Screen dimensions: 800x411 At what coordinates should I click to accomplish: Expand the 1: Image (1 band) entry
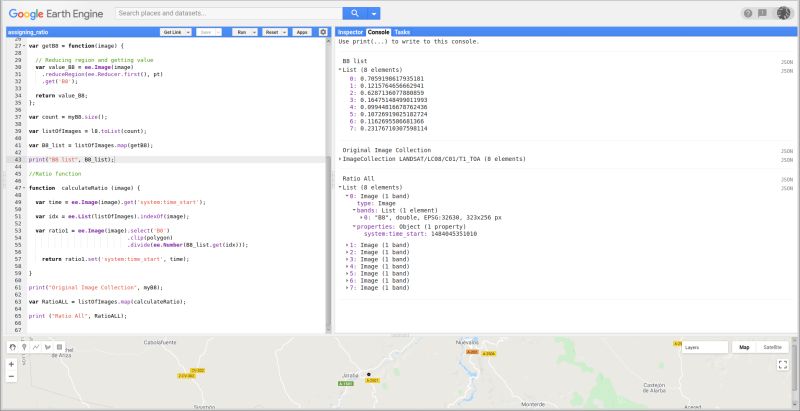click(347, 245)
